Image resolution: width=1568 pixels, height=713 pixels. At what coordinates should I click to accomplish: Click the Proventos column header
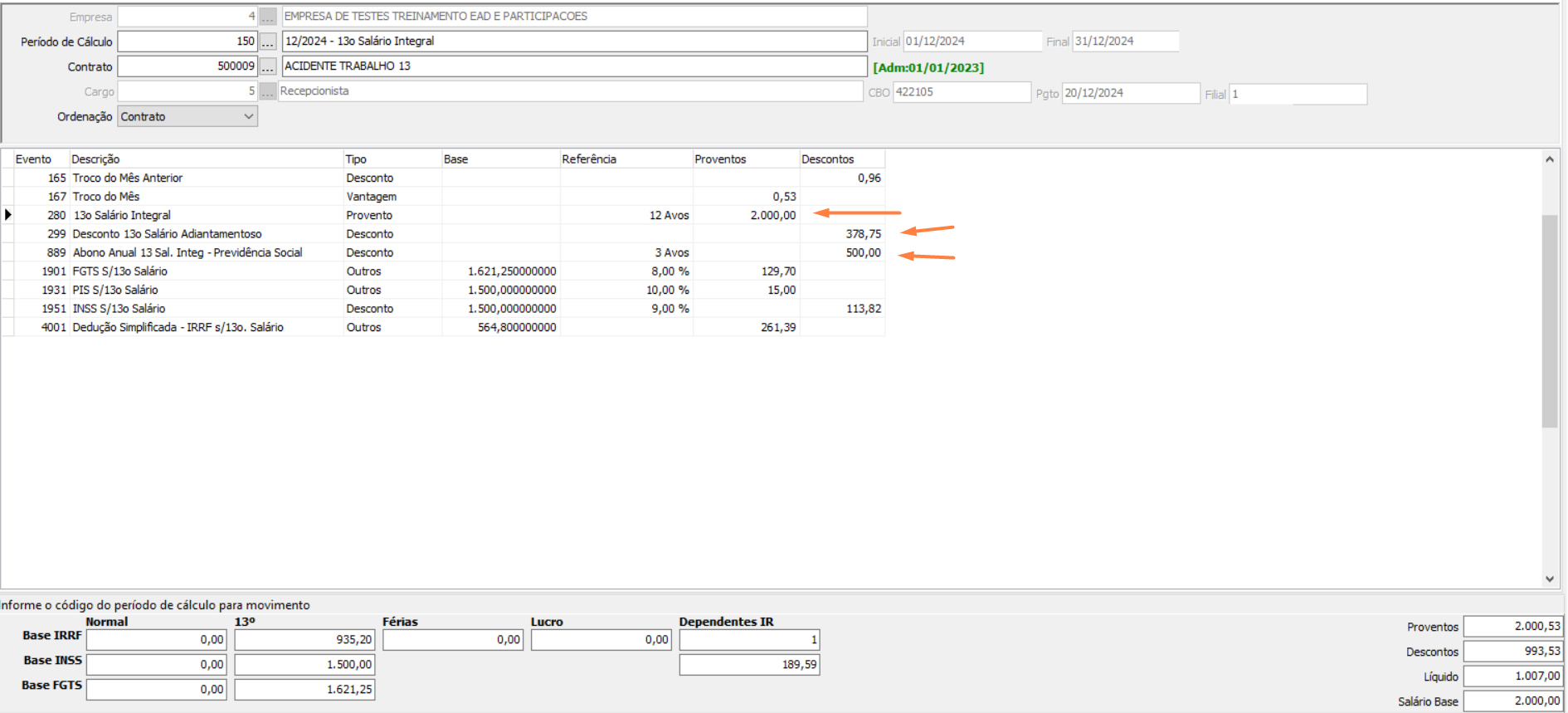[x=720, y=159]
